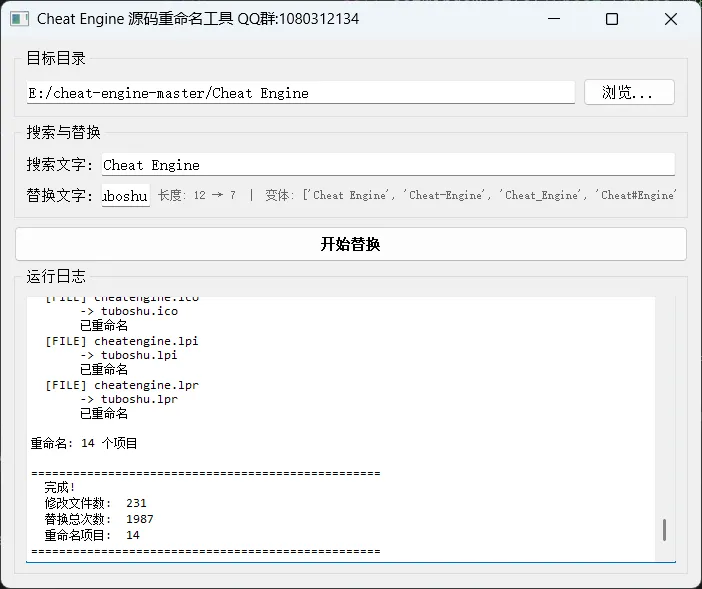Click log line '修改文件数: 231'
Image resolution: width=702 pixels, height=589 pixels.
click(95, 503)
